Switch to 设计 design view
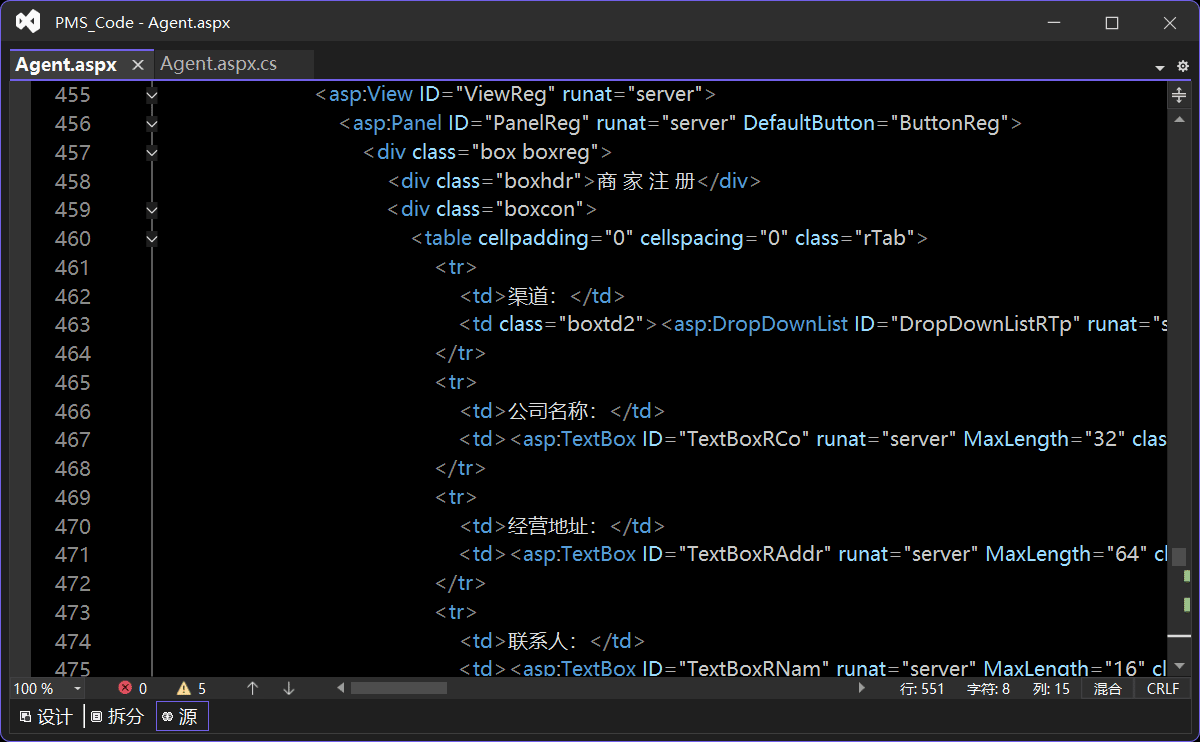This screenshot has width=1200, height=742. coord(46,716)
